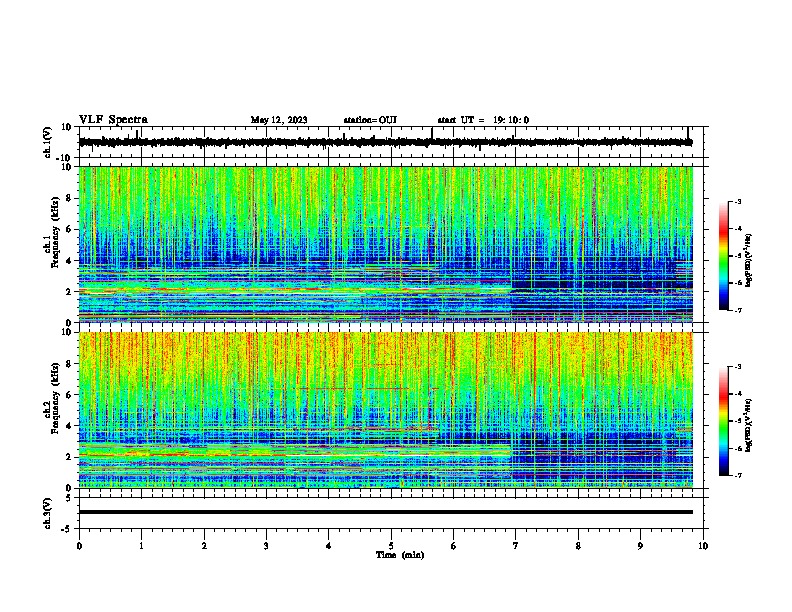Click the 6 kHz tick on ch.2 spectrogram
This screenshot has width=792, height=612.
(69, 395)
